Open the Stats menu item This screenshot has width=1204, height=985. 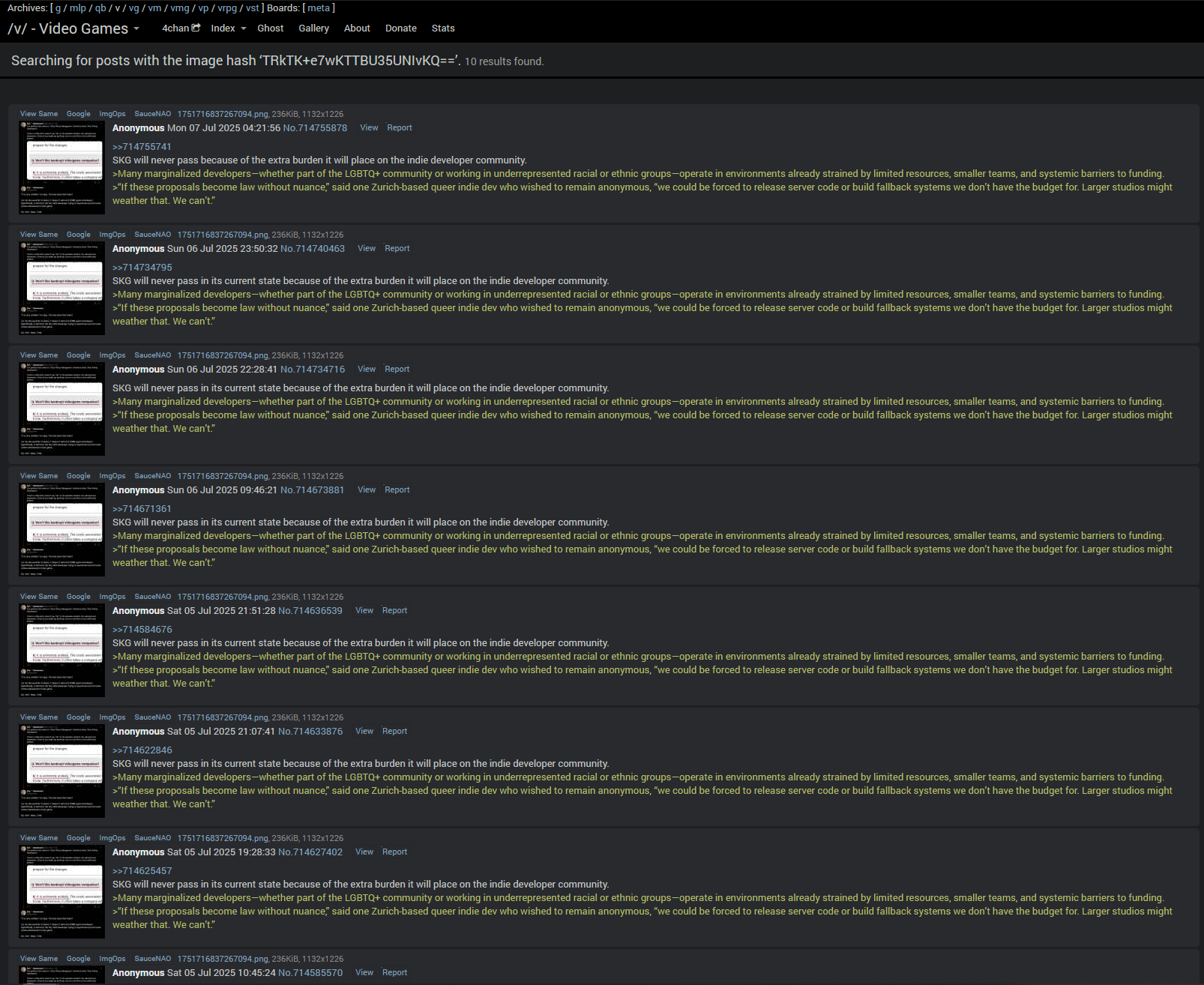443,28
